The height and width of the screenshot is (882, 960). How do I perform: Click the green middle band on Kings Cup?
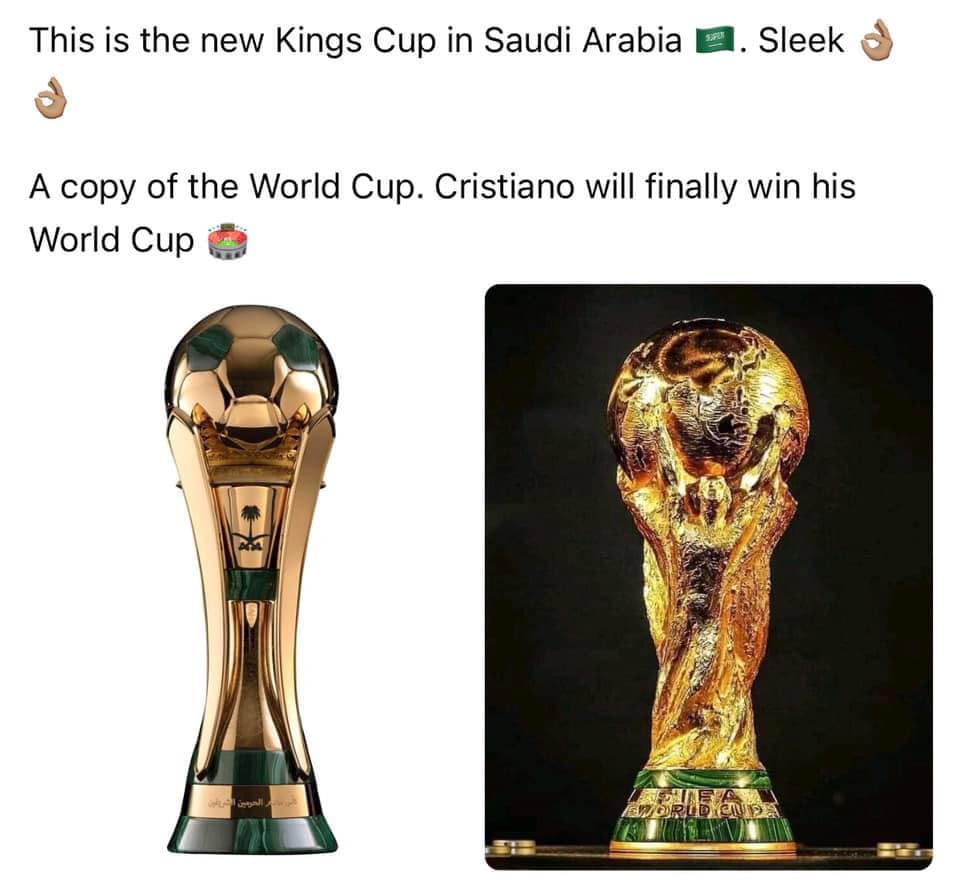[251, 585]
